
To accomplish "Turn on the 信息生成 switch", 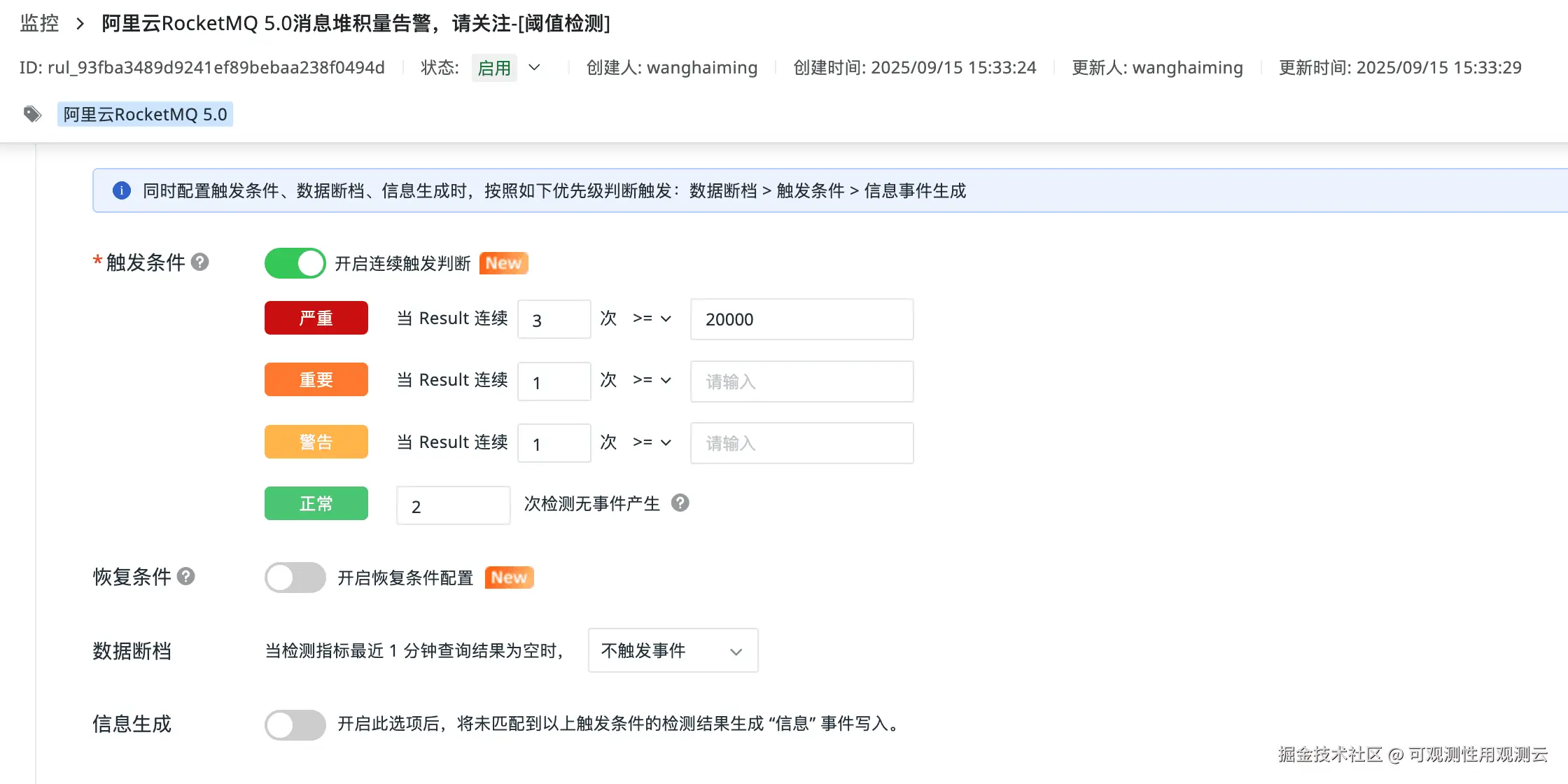I will pyautogui.click(x=295, y=724).
